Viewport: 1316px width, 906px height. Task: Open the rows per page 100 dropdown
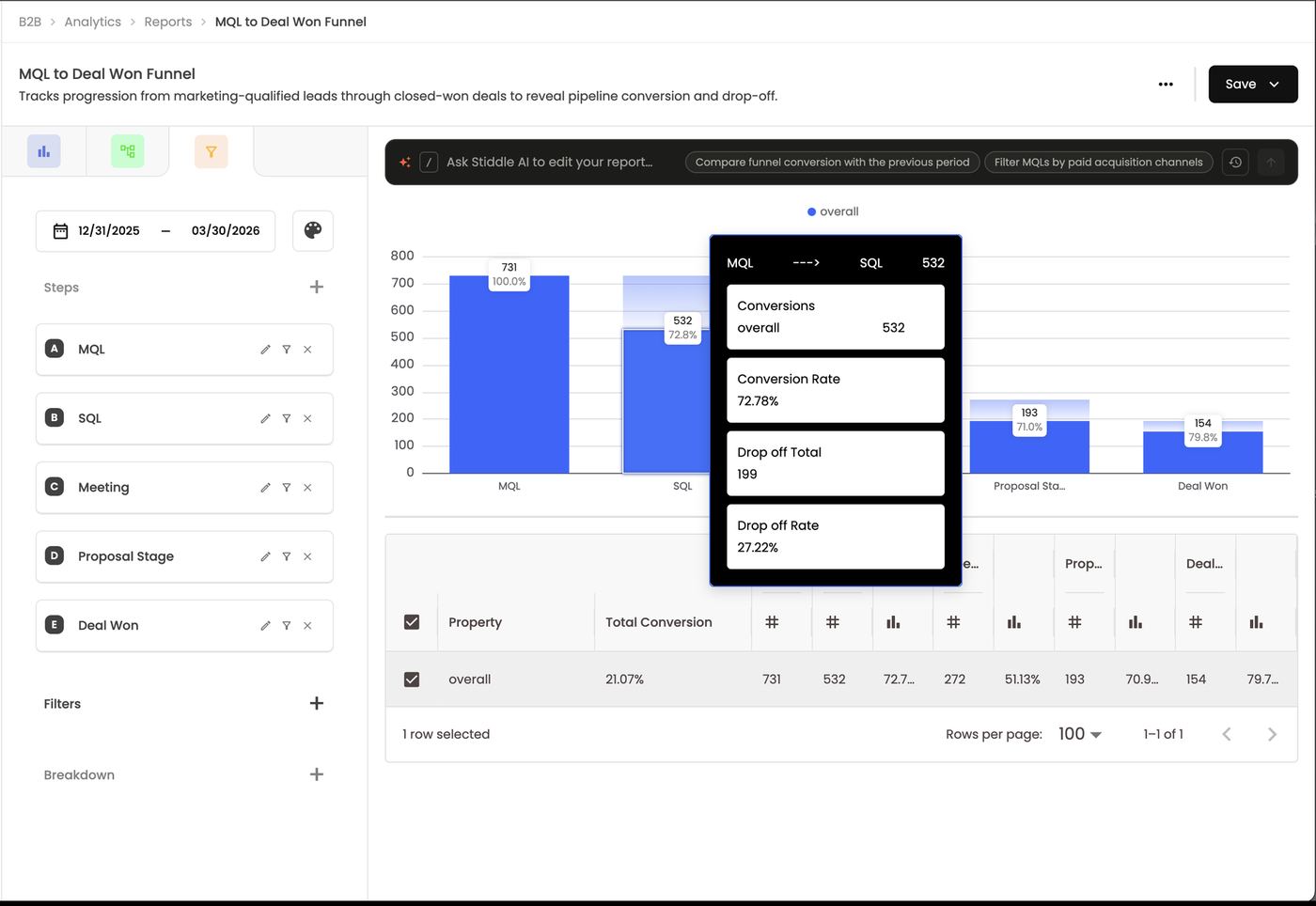[x=1080, y=734]
